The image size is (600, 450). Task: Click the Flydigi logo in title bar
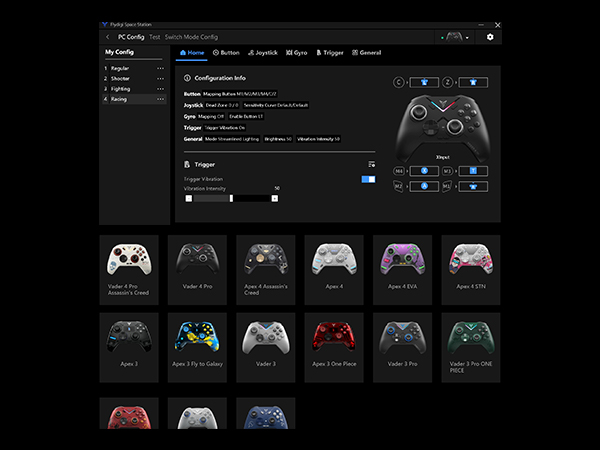click(104, 24)
